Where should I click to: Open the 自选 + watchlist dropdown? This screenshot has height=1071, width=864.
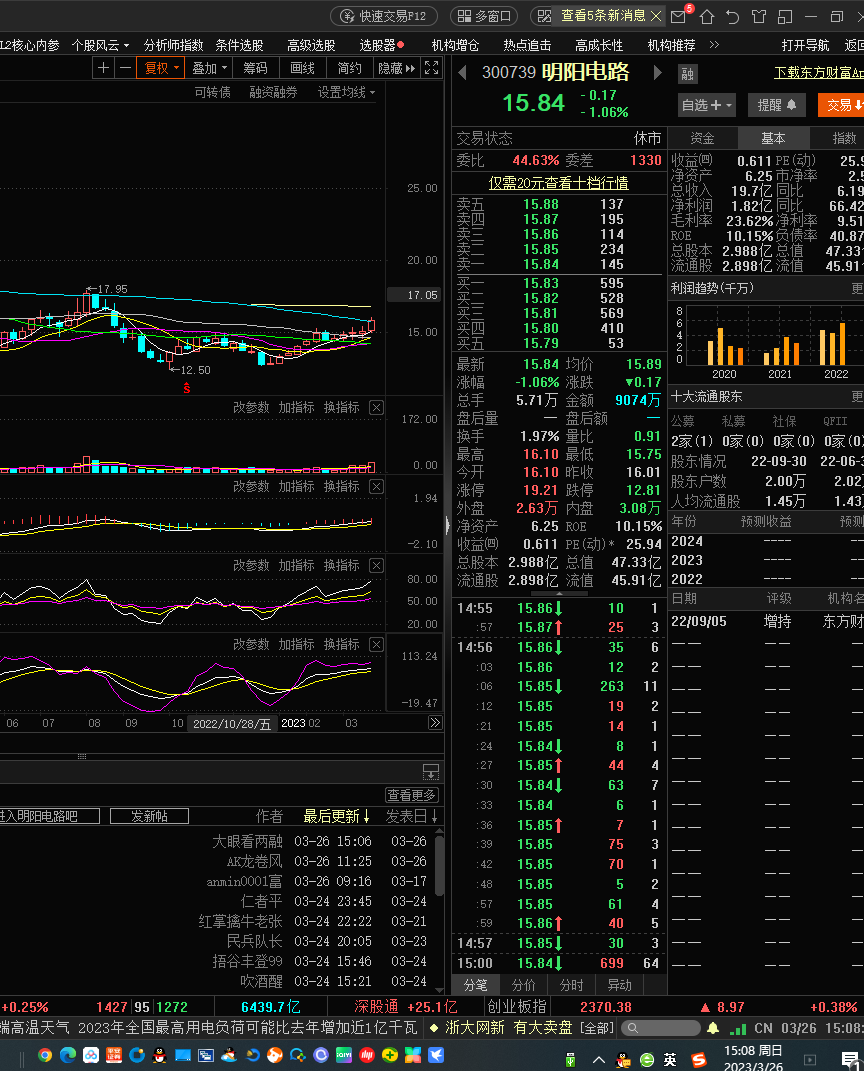pyautogui.click(x=707, y=105)
